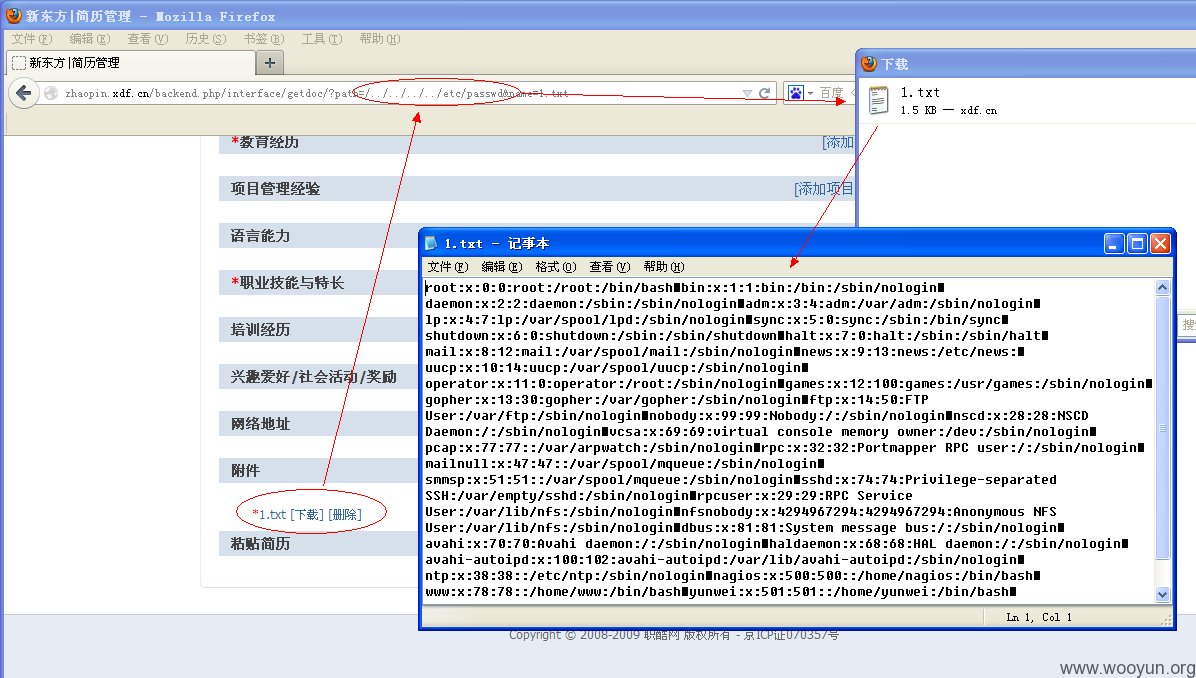The image size is (1196, 678).
Task: Open the URL history dropdown arrow
Action: click(747, 93)
